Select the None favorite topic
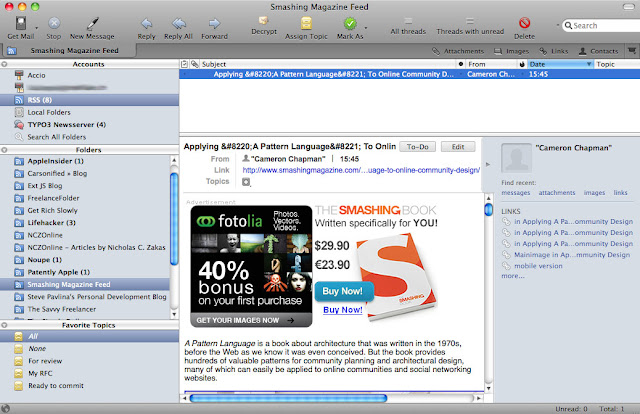The height and width of the screenshot is (414, 640). pyautogui.click(x=89, y=349)
